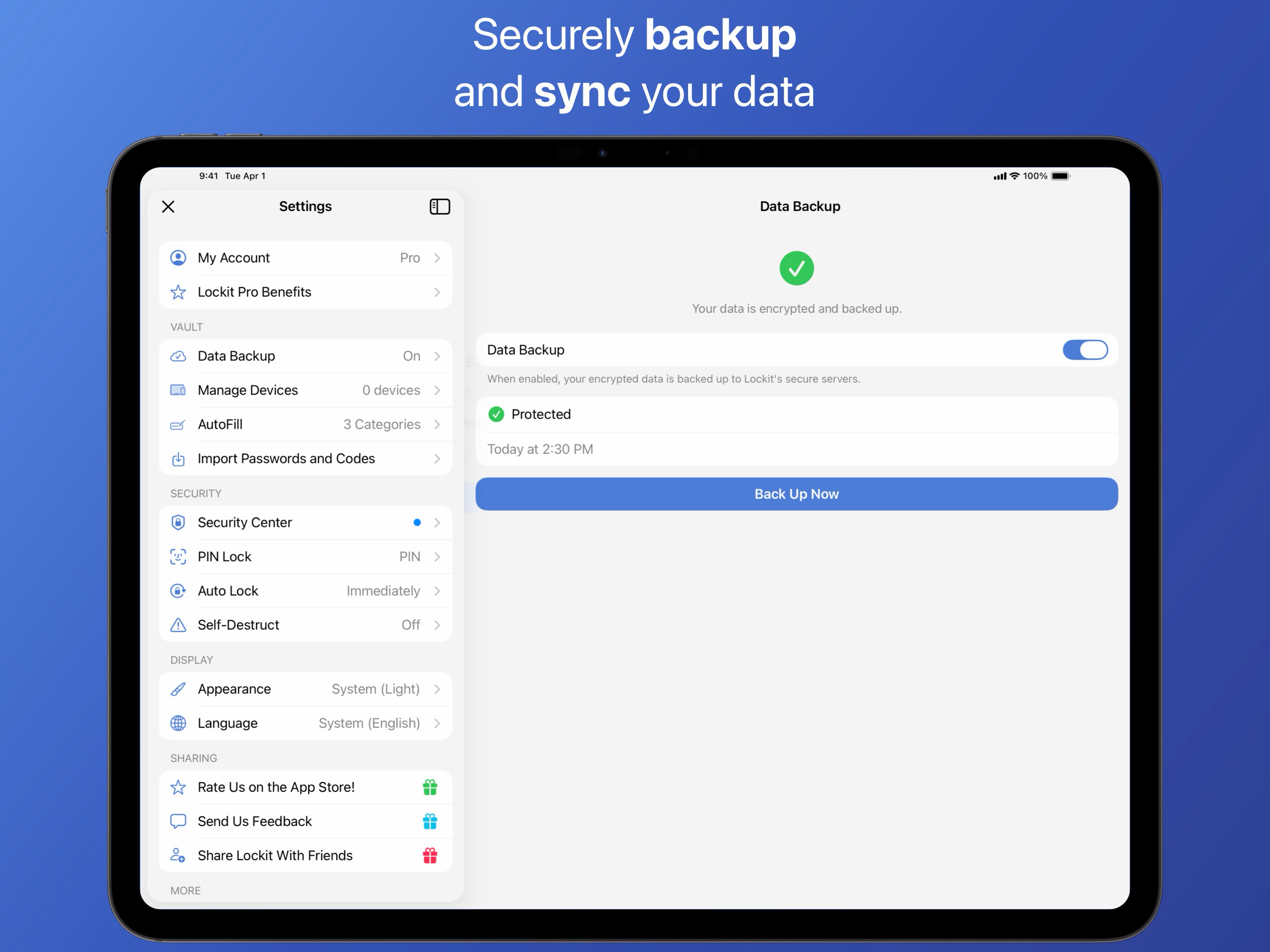Click the Wi-Fi icon in status bar
This screenshot has height=952, width=1270.
click(x=1014, y=176)
